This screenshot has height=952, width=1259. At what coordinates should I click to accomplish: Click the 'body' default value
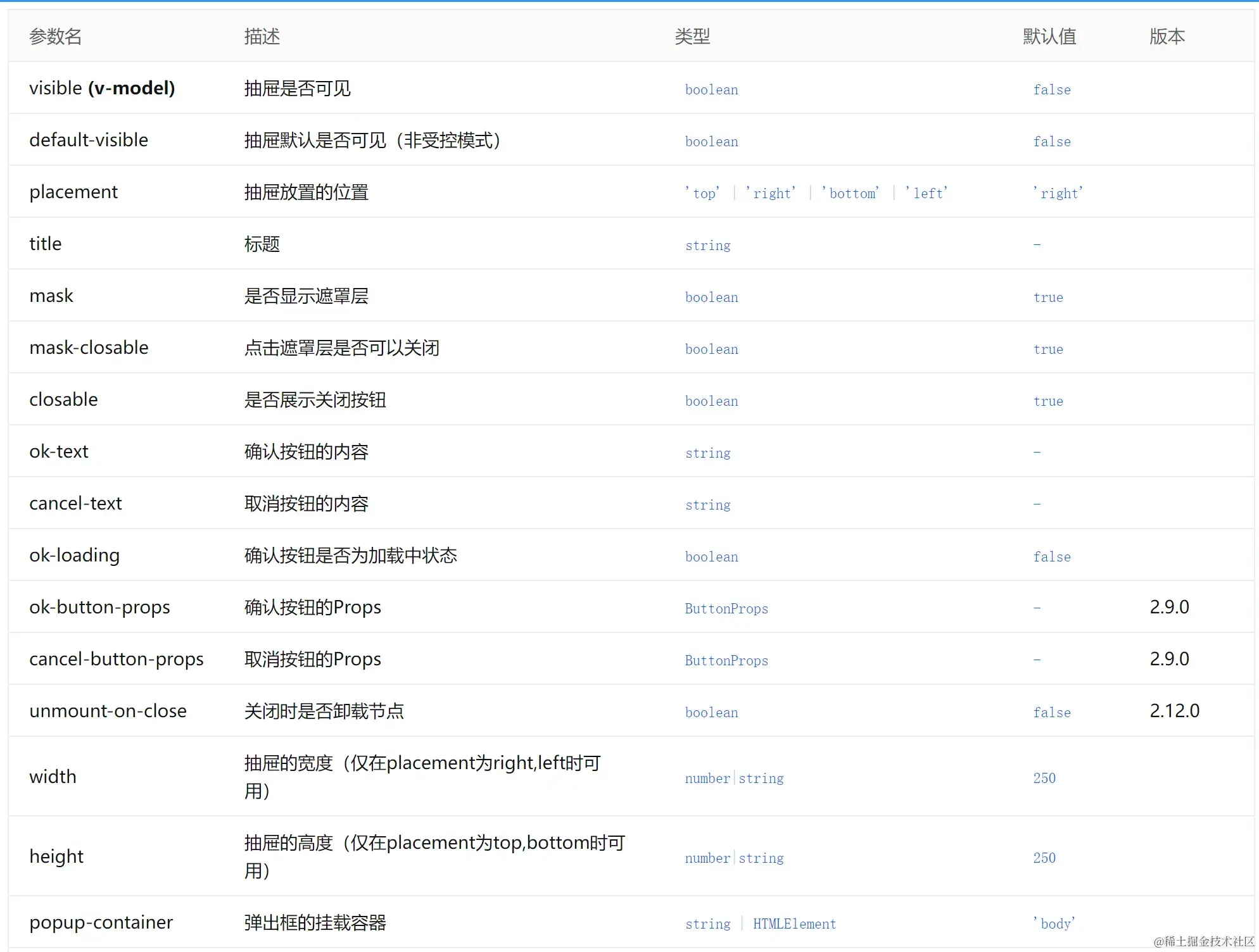(x=1054, y=924)
